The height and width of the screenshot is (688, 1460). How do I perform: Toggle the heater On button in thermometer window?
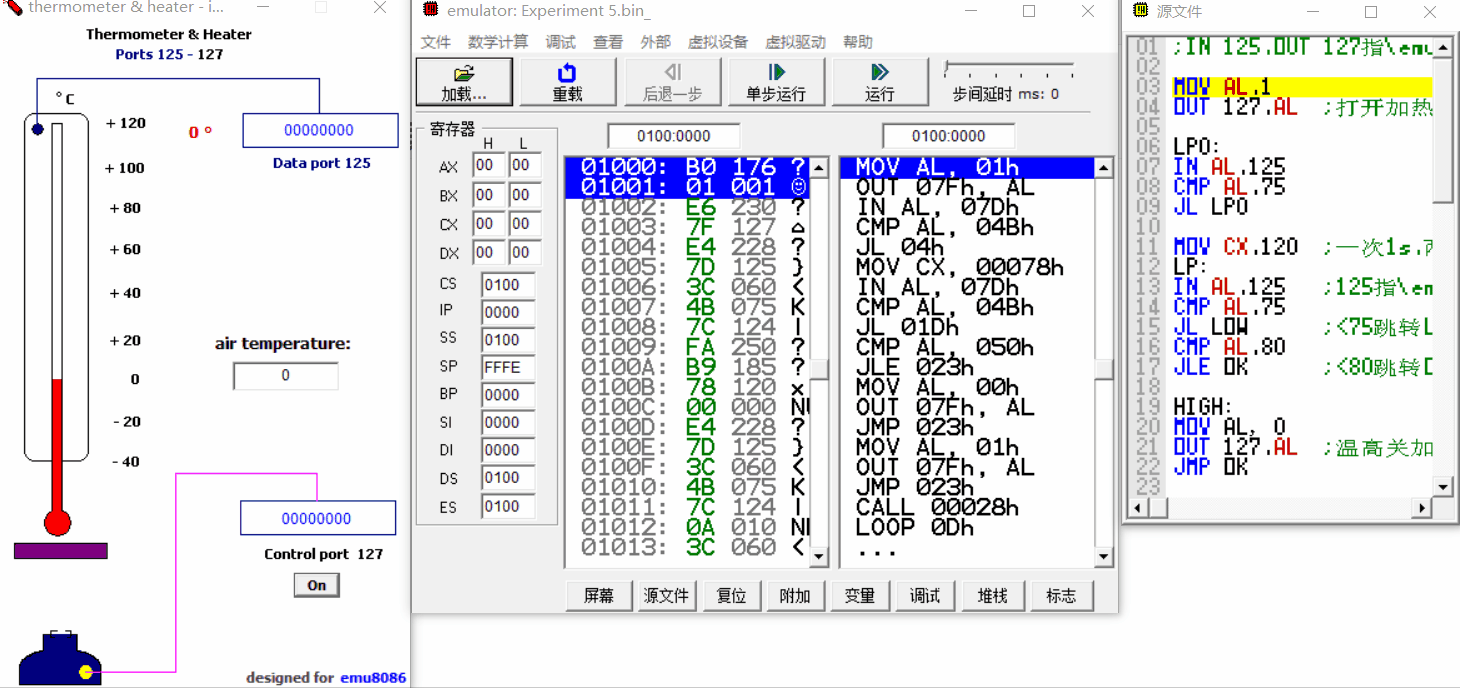click(316, 584)
